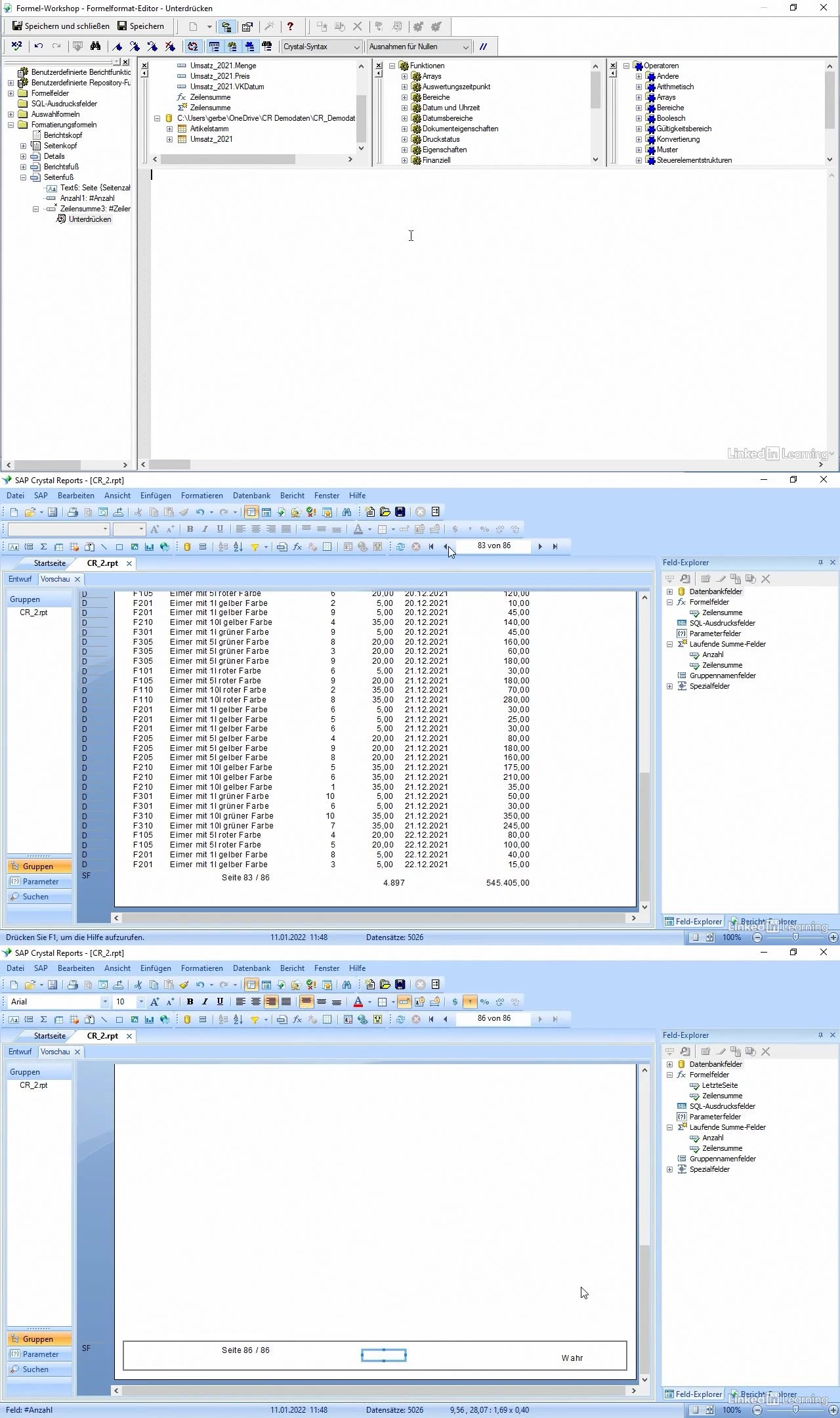
Task: Select Unterdrücken in the workshop tree
Action: tap(90, 219)
